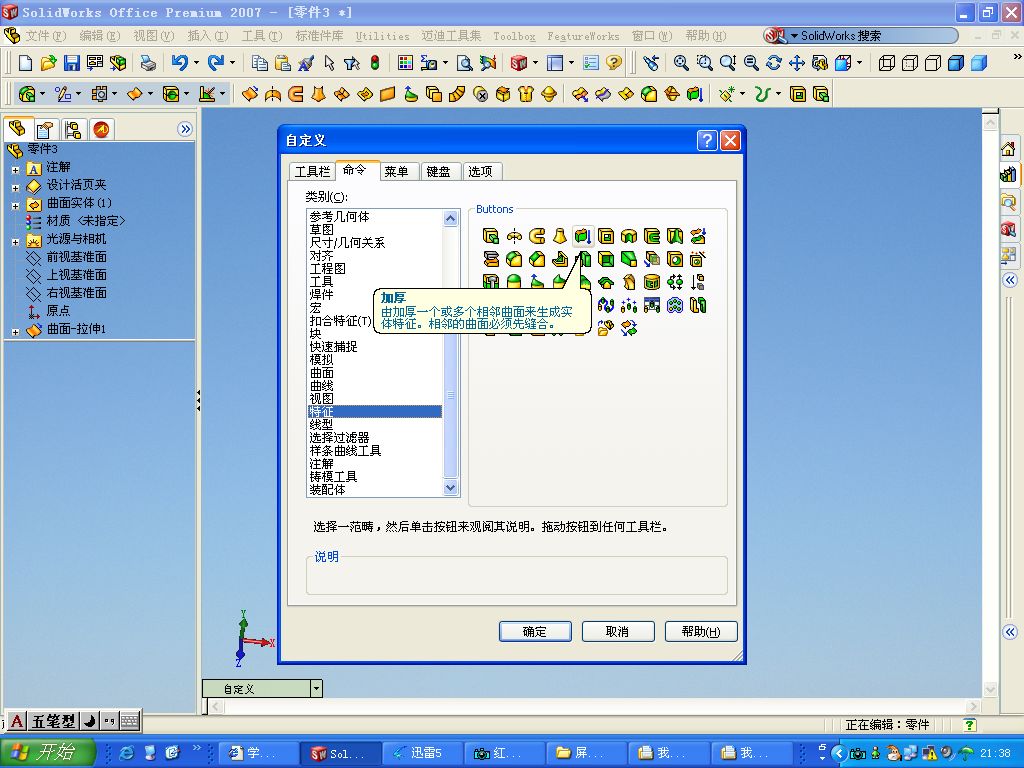Click the category list scroll down arrow
Screen dimensions: 1024x768
[x=451, y=487]
